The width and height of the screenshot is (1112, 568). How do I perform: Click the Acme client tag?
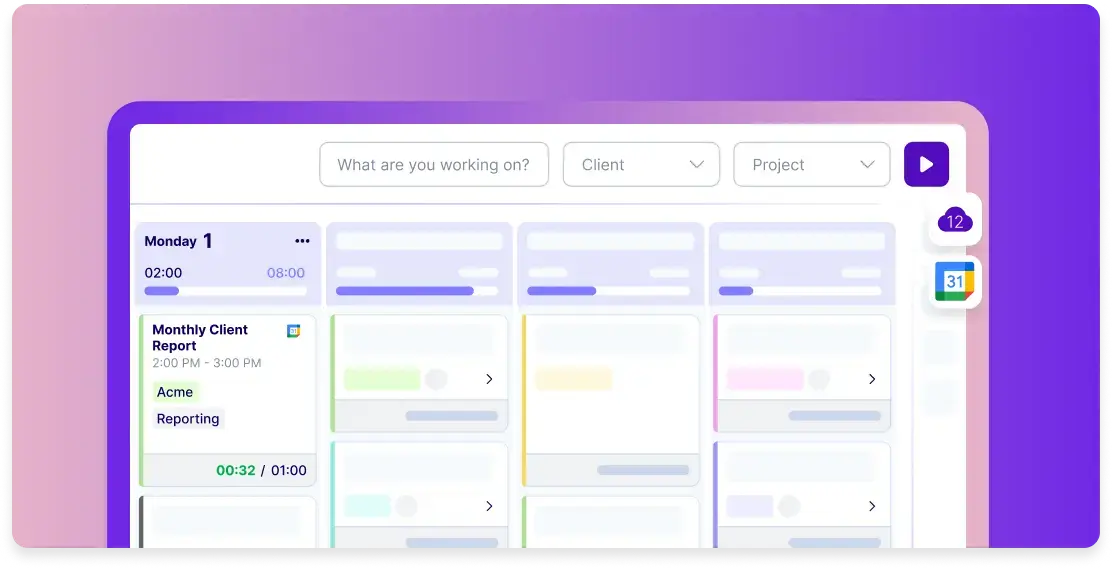(x=175, y=392)
